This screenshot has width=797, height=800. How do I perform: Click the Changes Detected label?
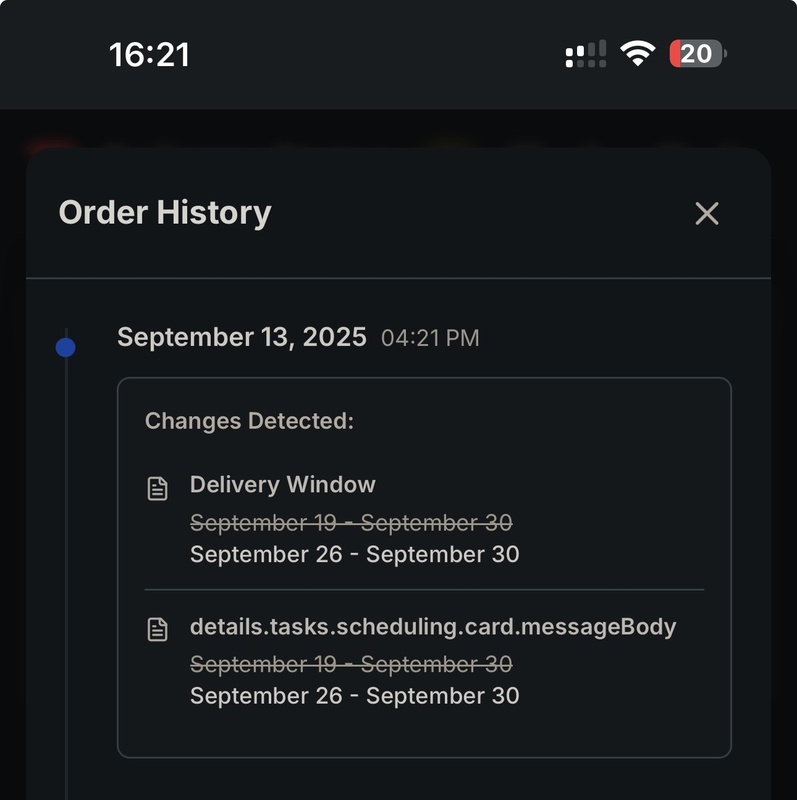click(x=249, y=421)
